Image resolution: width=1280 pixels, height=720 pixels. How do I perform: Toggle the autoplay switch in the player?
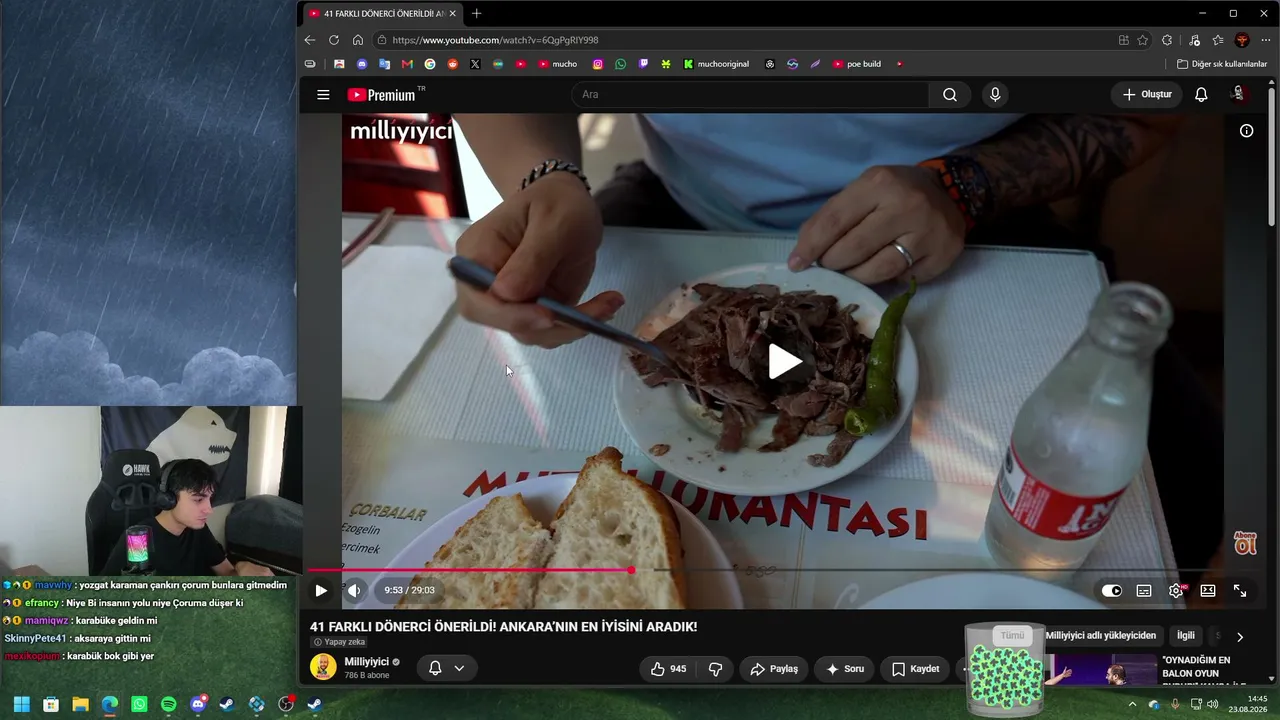click(1111, 591)
